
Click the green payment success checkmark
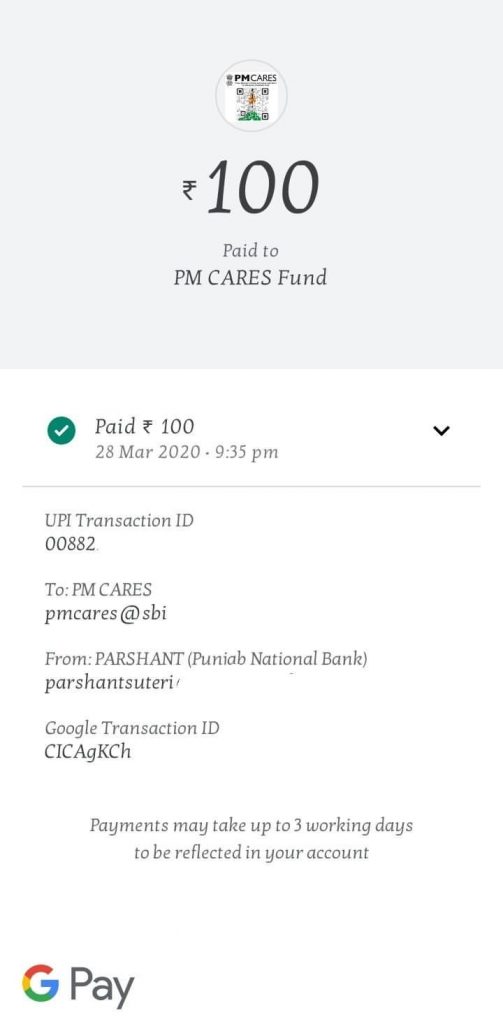(61, 431)
